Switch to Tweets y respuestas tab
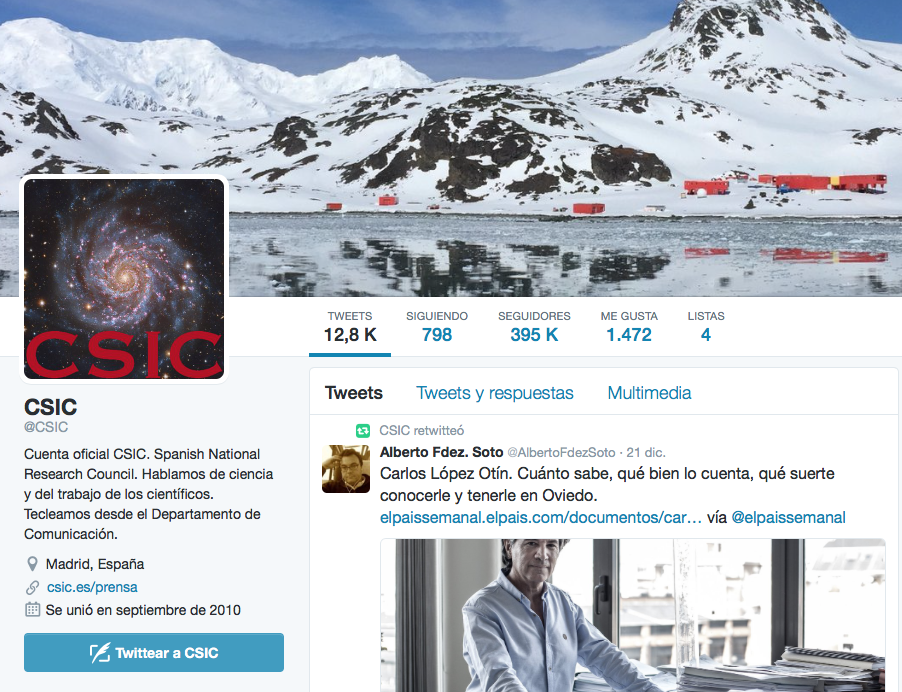 tap(495, 393)
